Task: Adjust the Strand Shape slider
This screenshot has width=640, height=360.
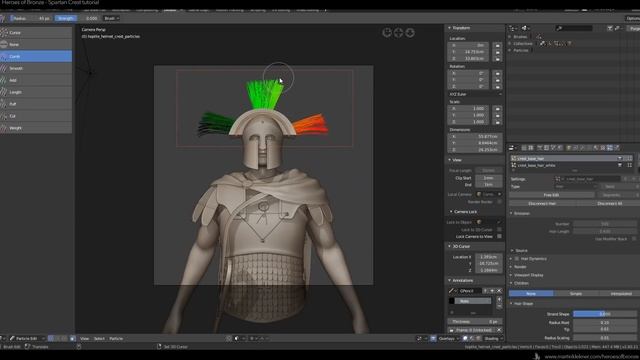Action: 605,314
